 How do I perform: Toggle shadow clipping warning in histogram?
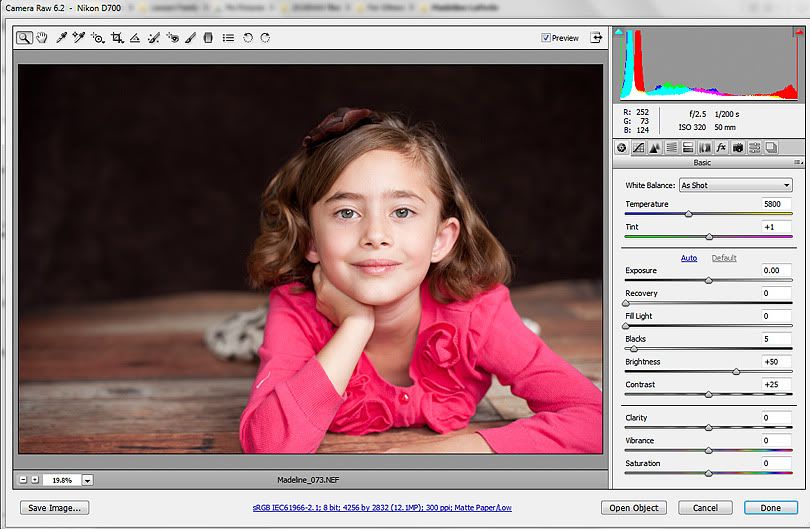click(x=619, y=32)
